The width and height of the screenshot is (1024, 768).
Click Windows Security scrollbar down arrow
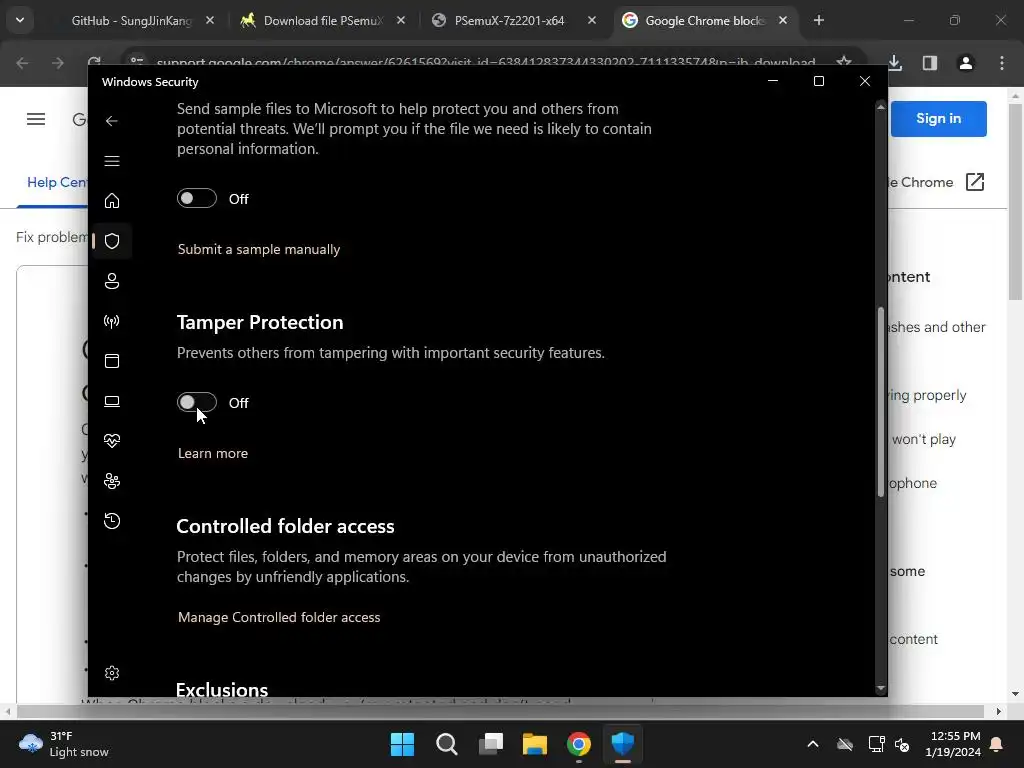click(x=880, y=688)
